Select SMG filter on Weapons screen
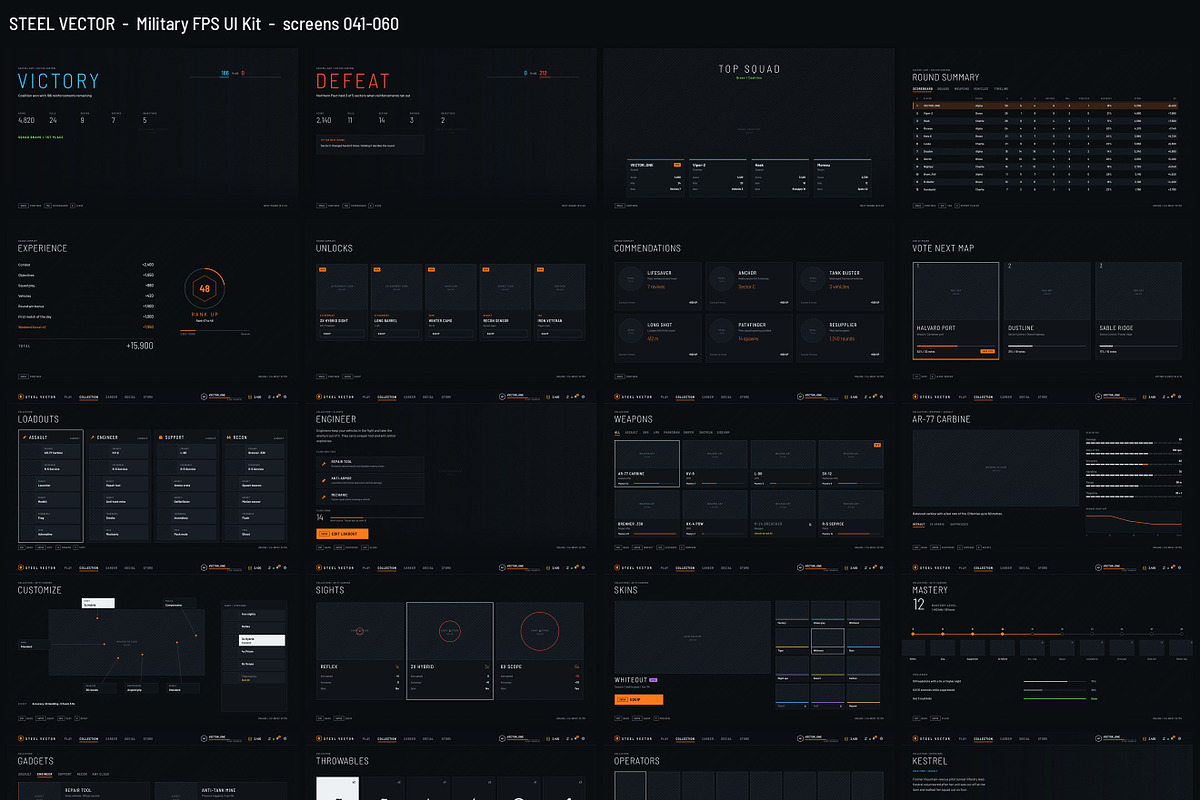 (x=645, y=432)
